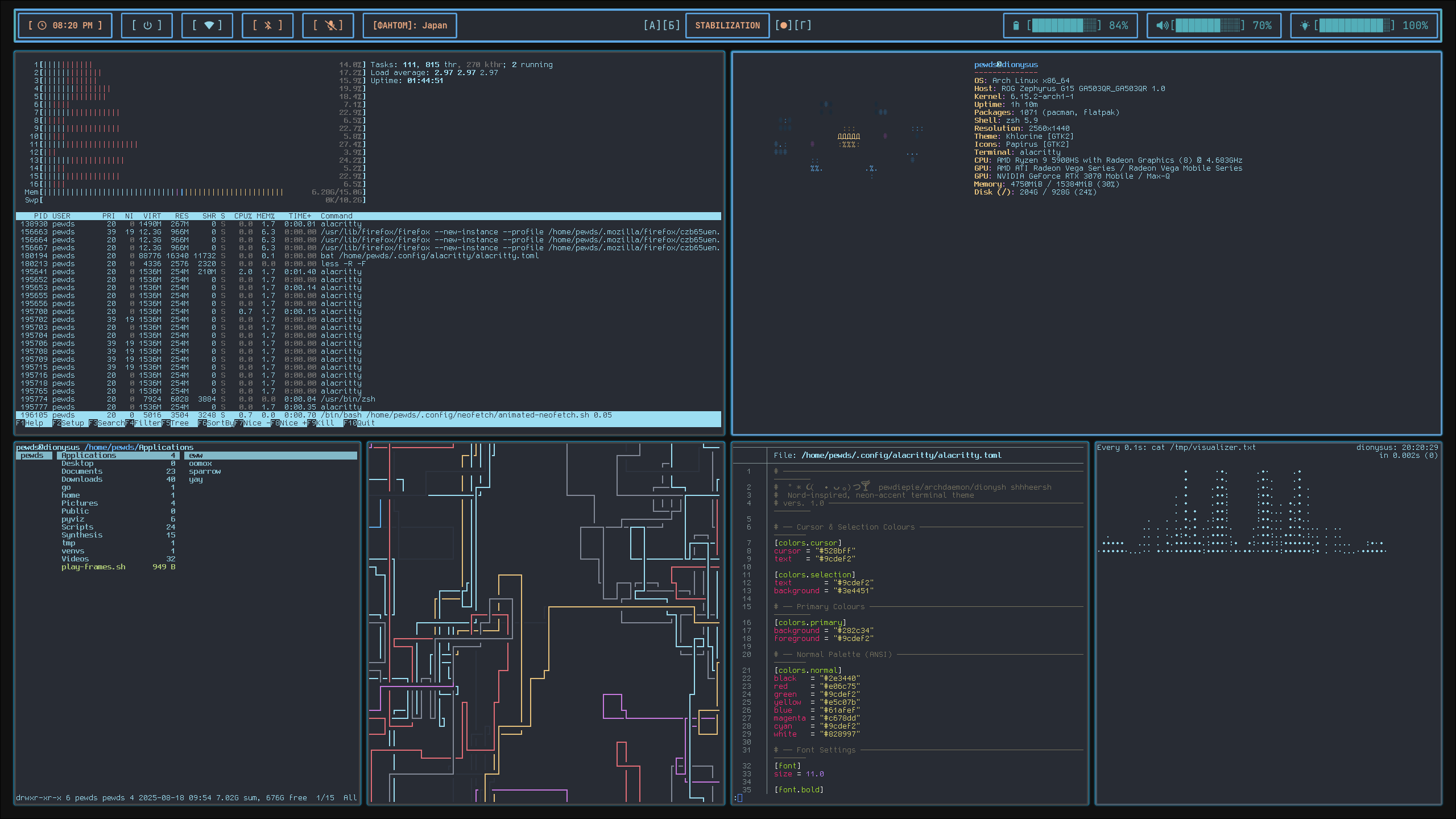Open the Documents folder in ranger
The height and width of the screenshot is (819, 1456).
click(118, 471)
